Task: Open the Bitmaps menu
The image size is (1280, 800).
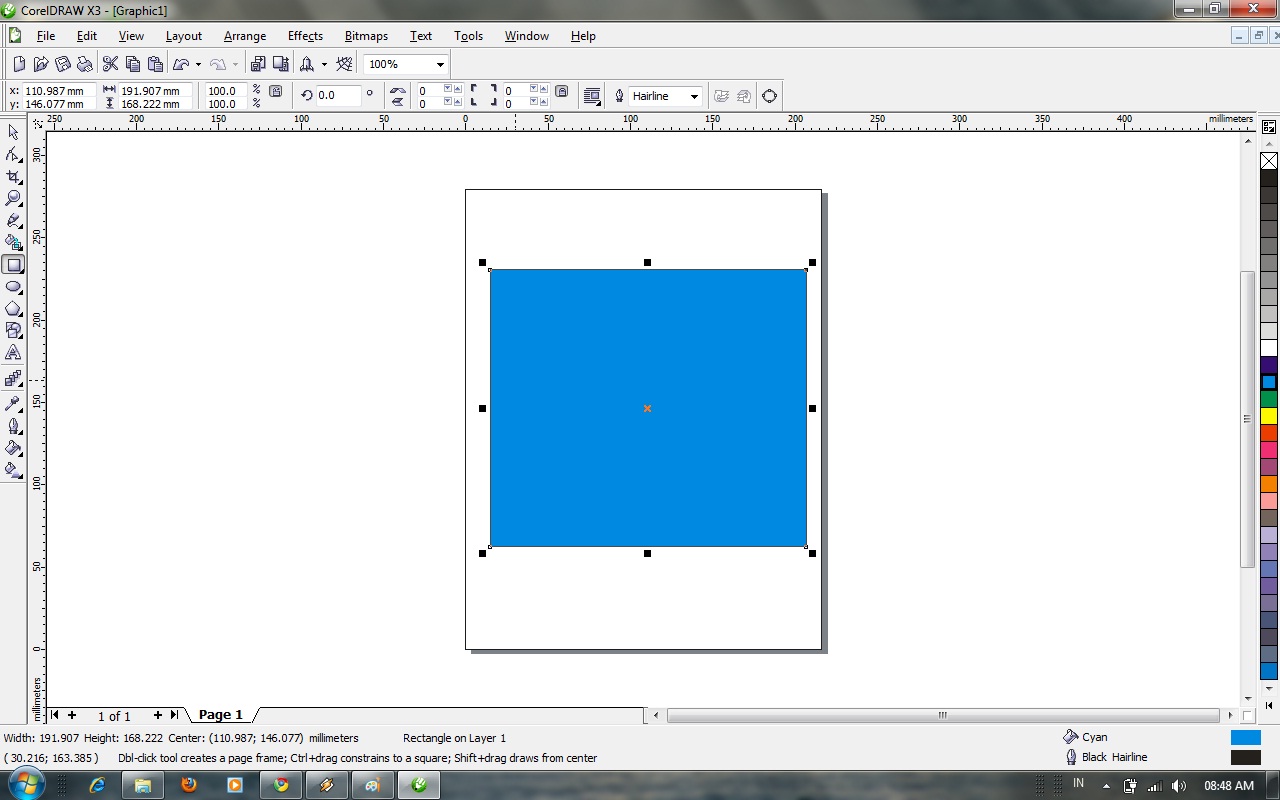Action: pos(366,36)
